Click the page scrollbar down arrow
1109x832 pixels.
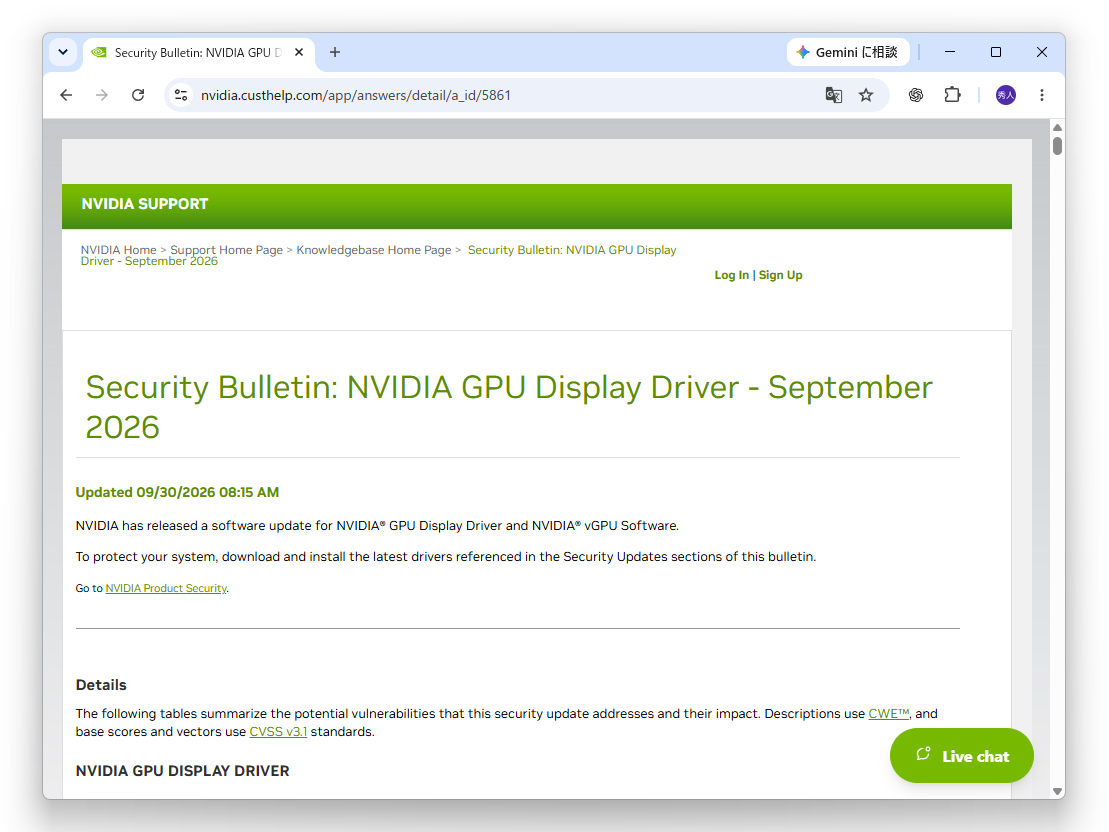1057,792
